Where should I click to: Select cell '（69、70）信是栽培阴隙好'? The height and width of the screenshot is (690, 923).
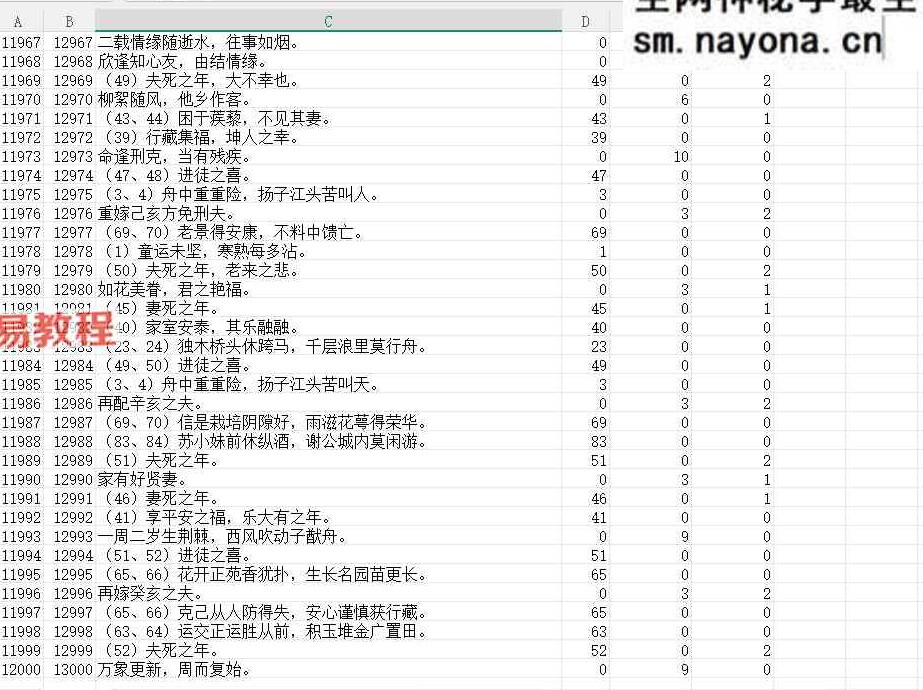pyautogui.click(x=328, y=423)
